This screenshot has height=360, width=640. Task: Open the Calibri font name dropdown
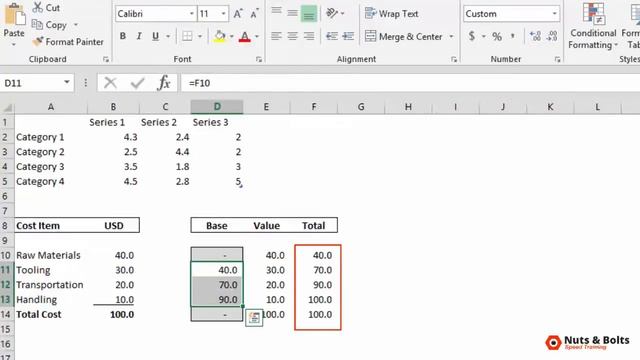pyautogui.click(x=191, y=14)
